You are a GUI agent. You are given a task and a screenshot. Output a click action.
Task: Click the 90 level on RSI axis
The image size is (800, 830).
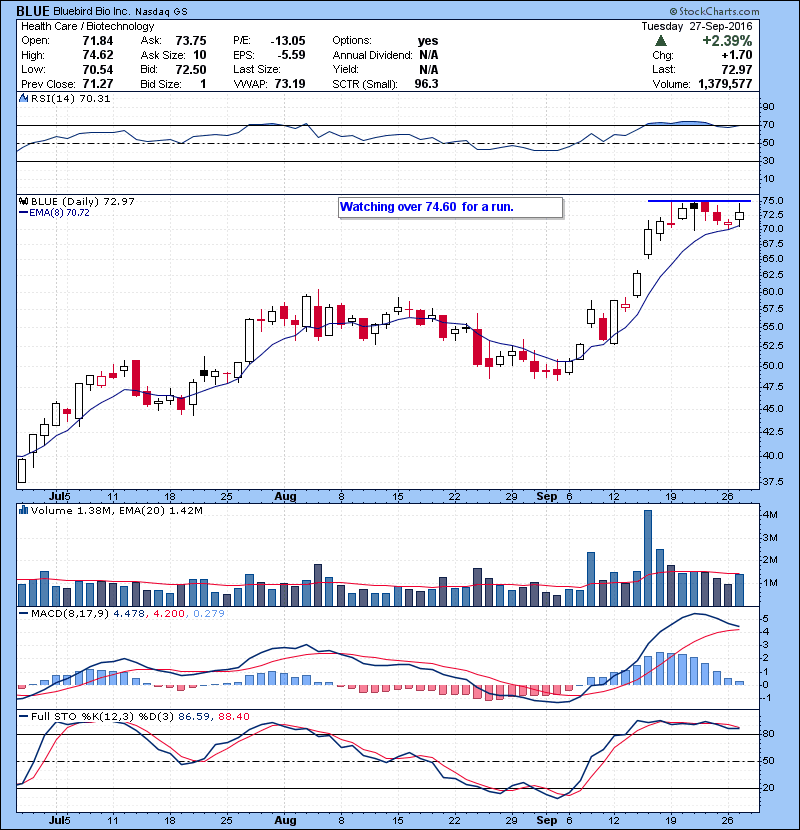(x=768, y=106)
